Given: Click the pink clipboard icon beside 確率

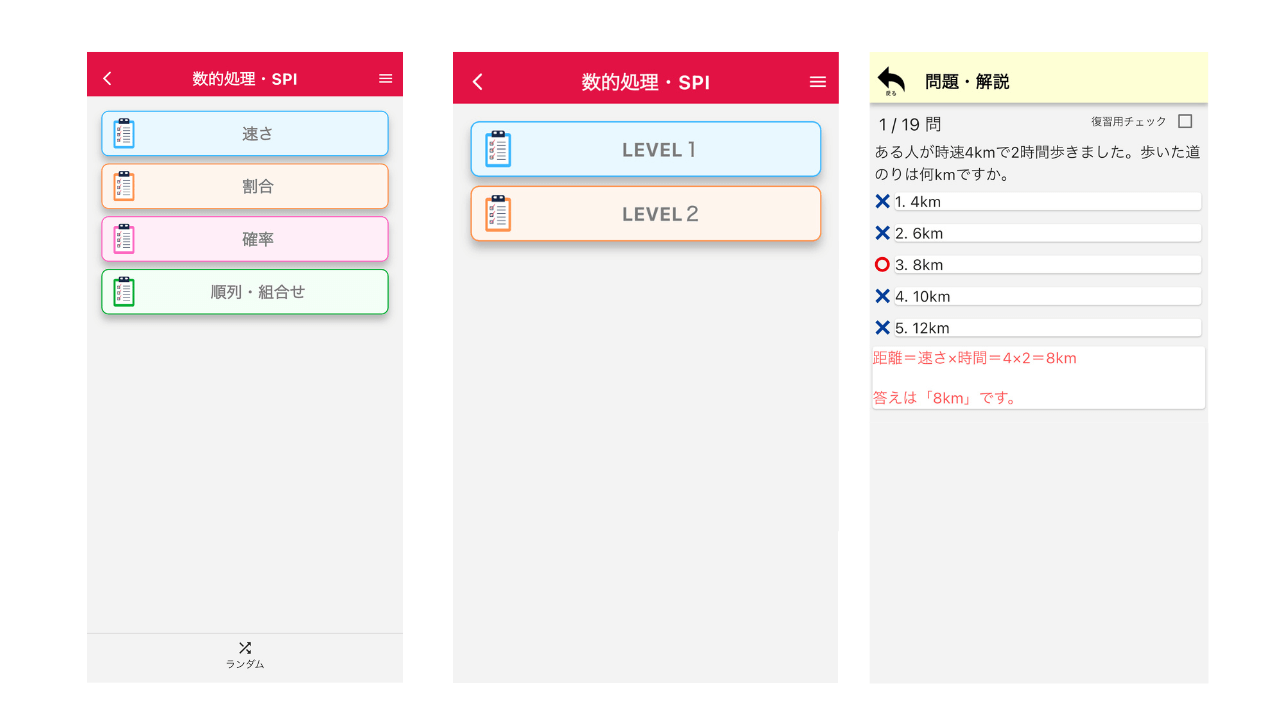Looking at the screenshot, I should click(124, 239).
